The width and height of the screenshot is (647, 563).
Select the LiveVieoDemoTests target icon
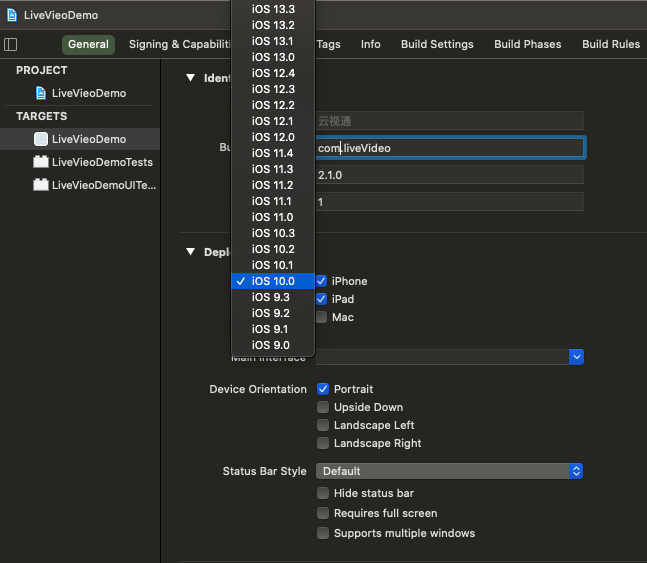click(x=41, y=162)
